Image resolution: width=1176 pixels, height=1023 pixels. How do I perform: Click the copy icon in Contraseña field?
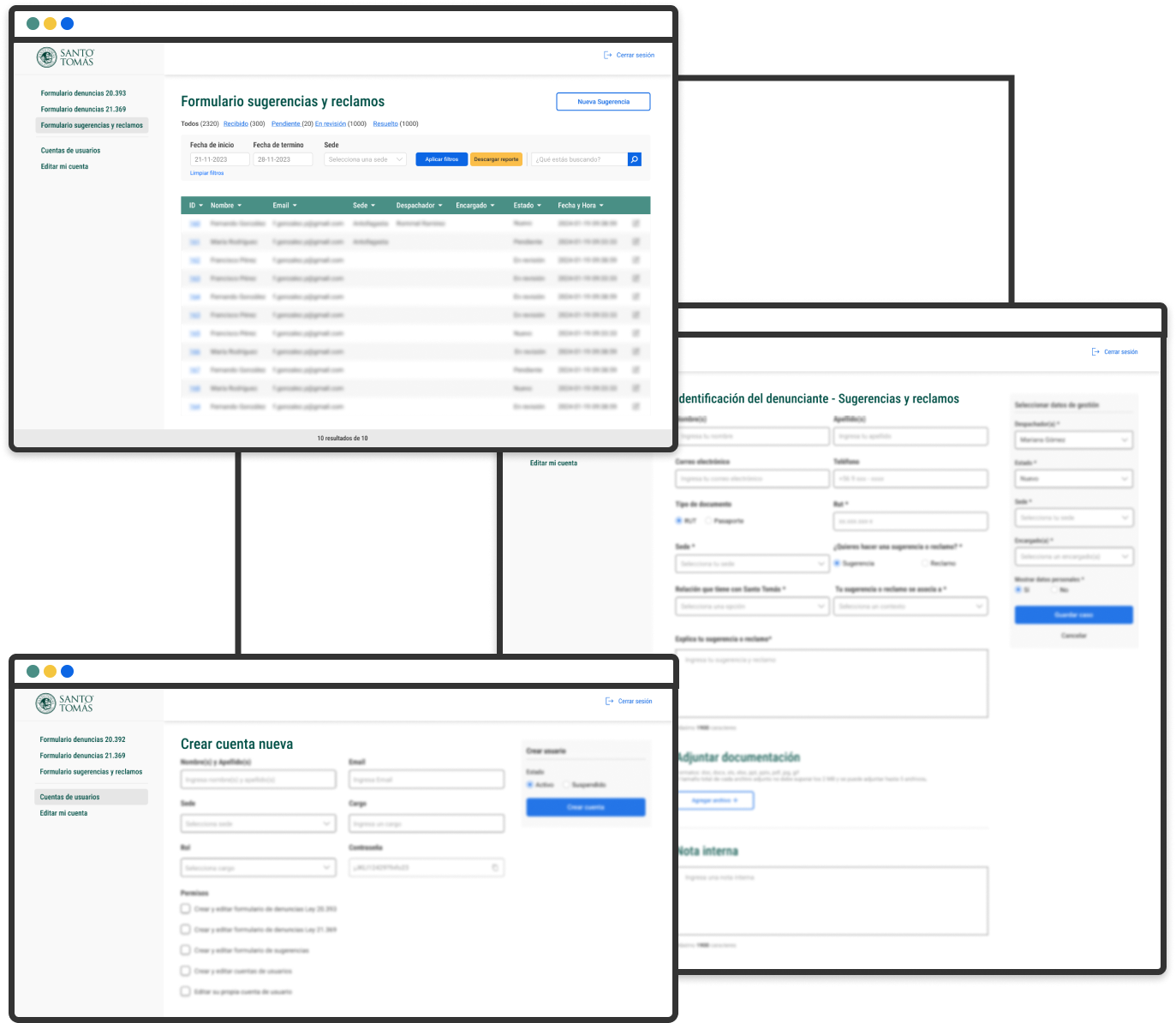point(495,868)
